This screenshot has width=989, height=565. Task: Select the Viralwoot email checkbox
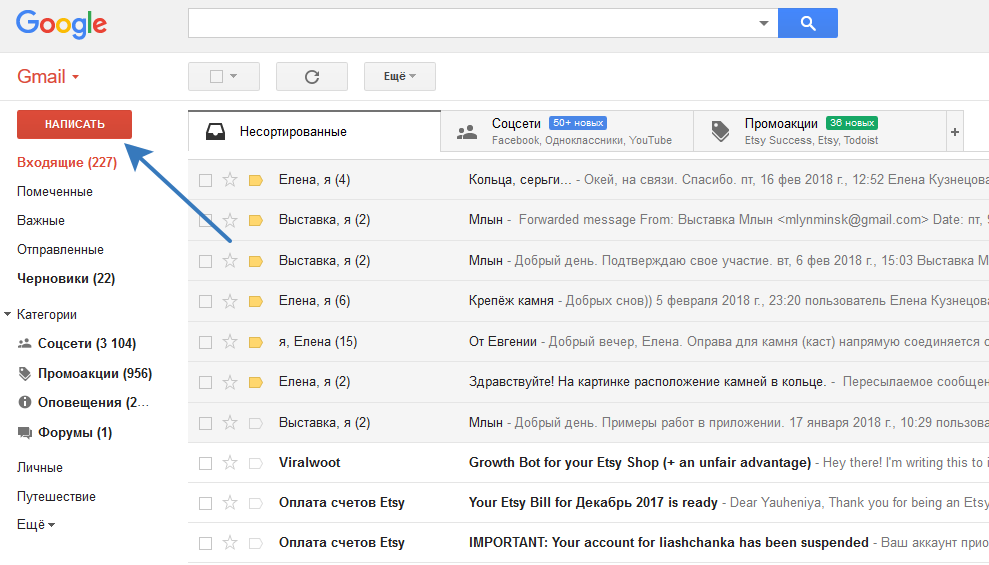click(x=206, y=463)
